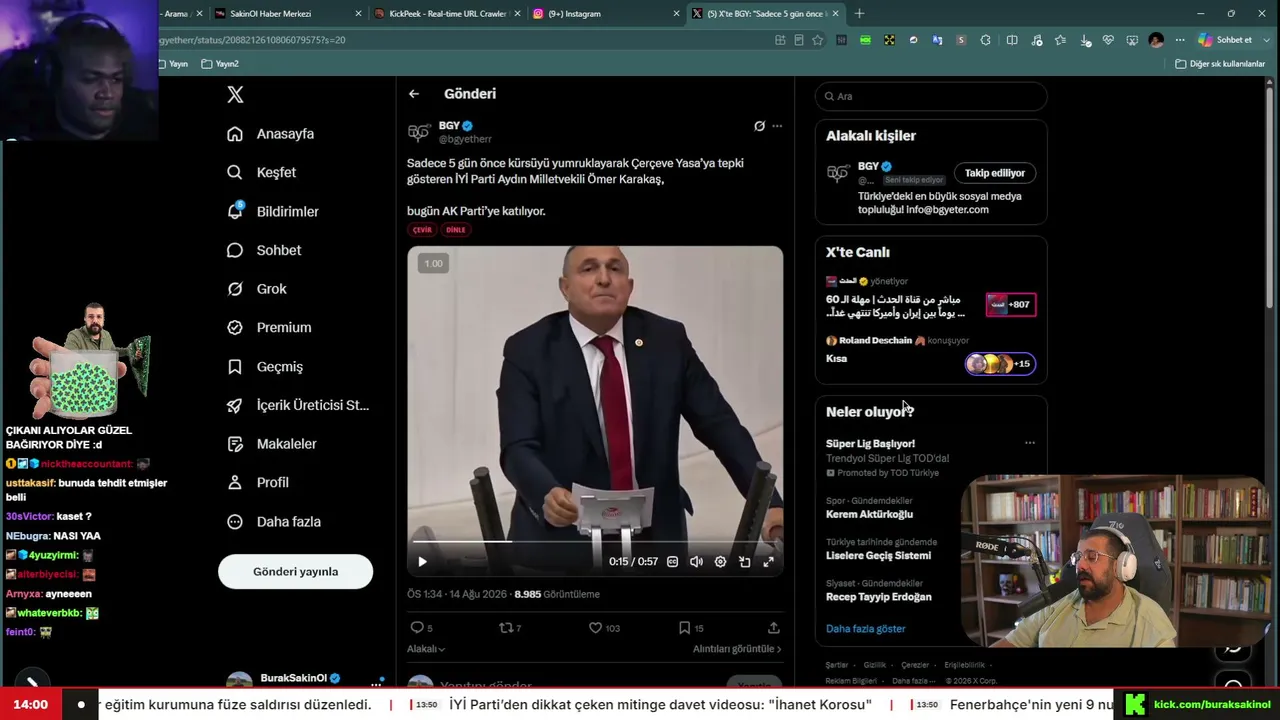
Task: Open Sohbet messages in the sidebar
Action: 263,250
